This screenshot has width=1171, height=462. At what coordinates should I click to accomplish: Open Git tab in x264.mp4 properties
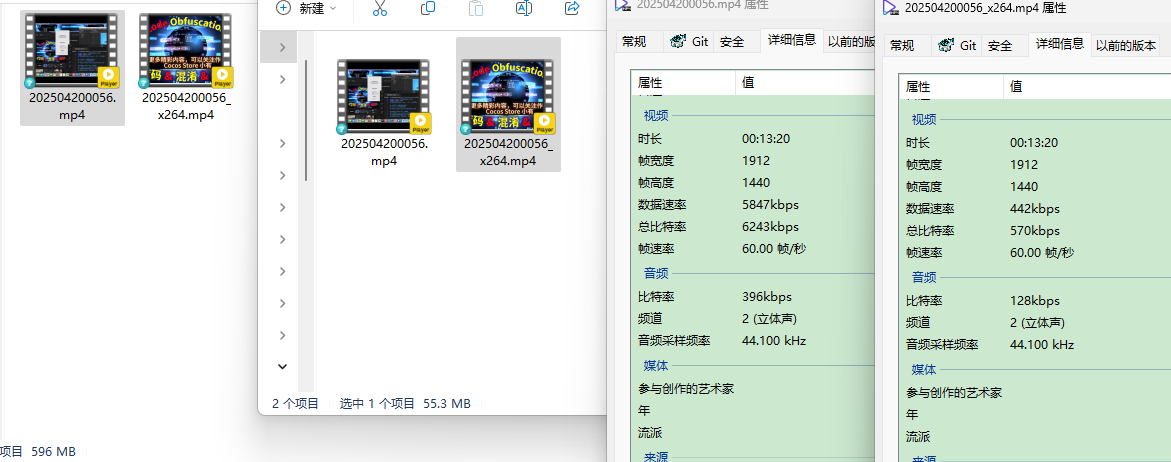(x=958, y=46)
